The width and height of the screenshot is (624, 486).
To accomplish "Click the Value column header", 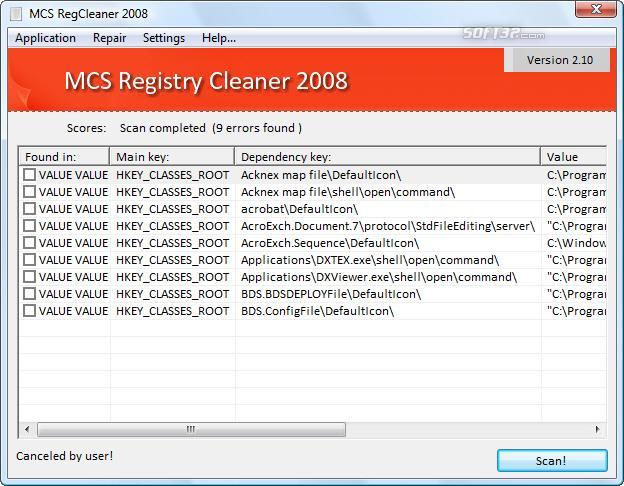I will click(573, 157).
